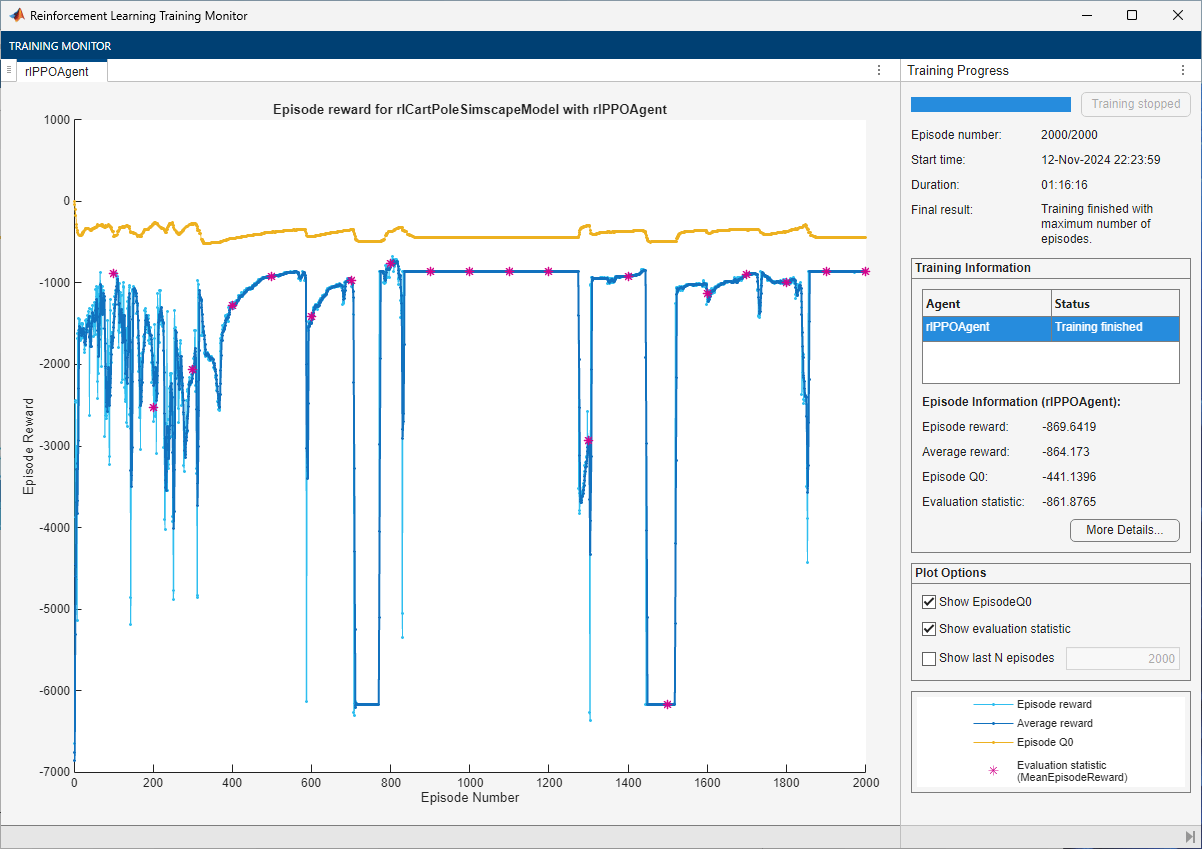Click the orange Episode Q0 legend line marker

point(992,742)
